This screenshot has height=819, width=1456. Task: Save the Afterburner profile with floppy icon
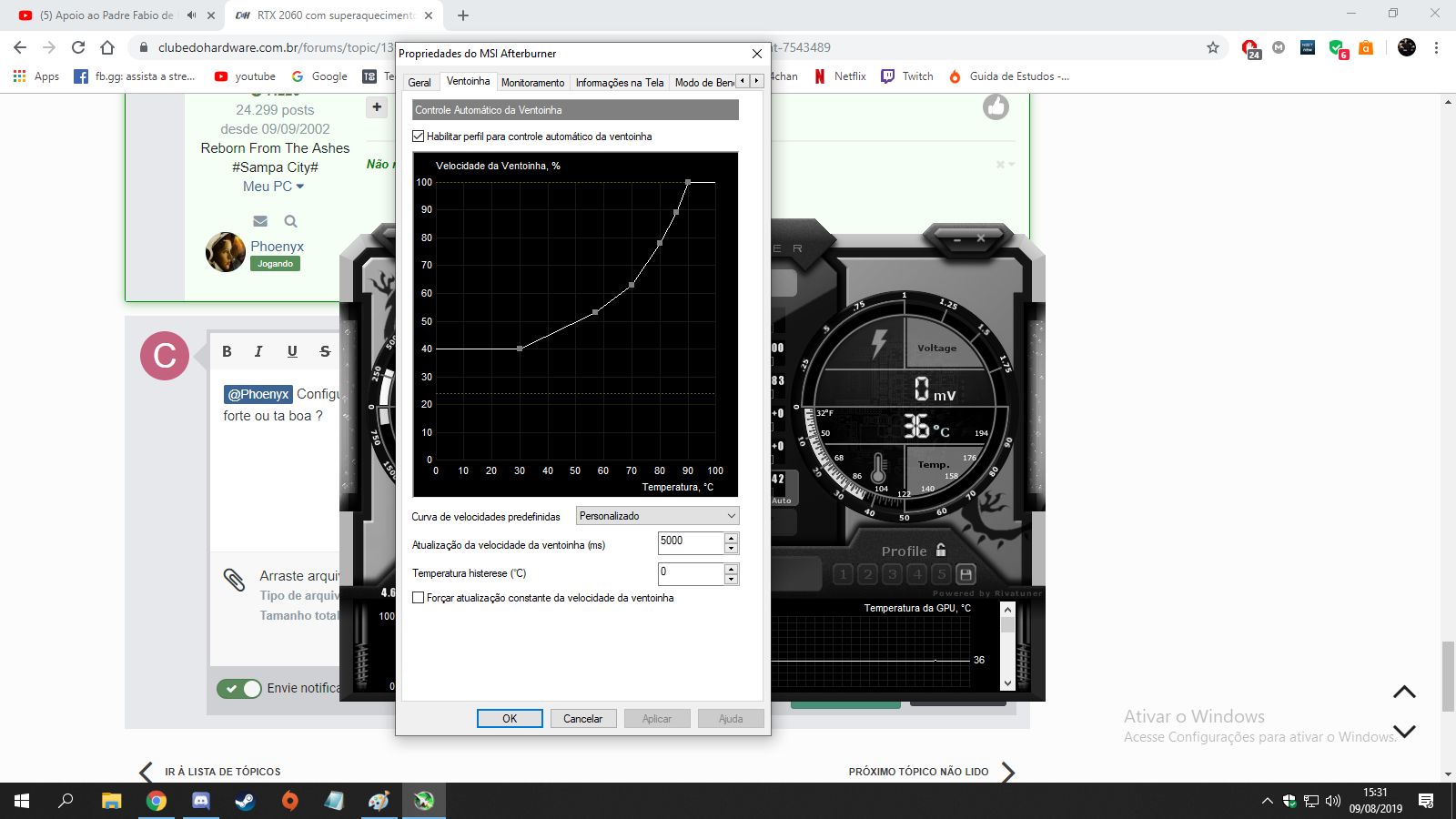coord(966,574)
